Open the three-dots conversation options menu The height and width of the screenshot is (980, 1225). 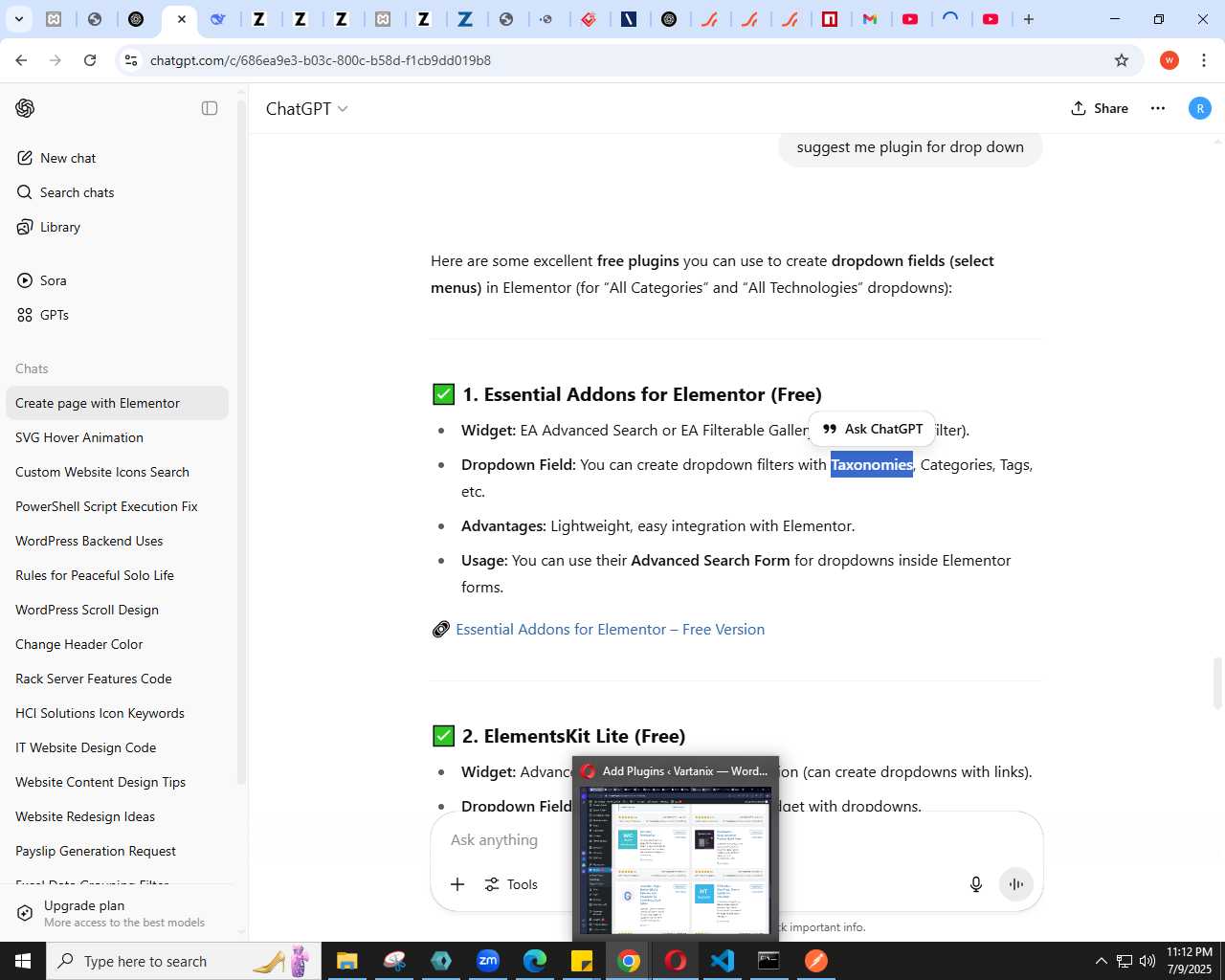click(1158, 108)
